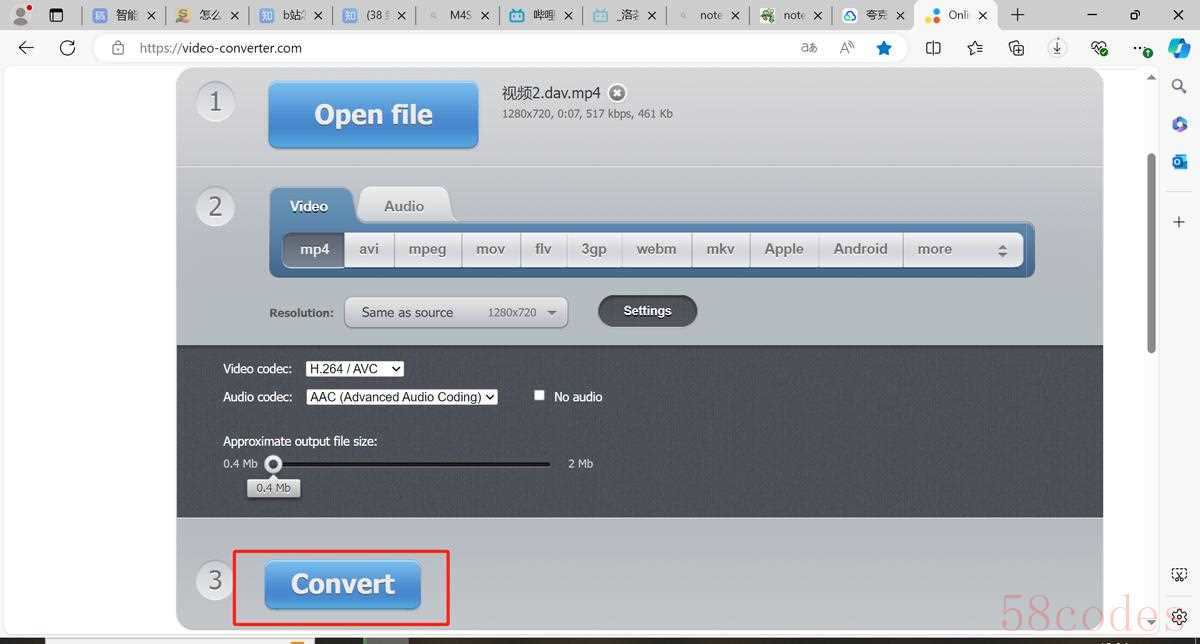Switch to the Audio tab
The width and height of the screenshot is (1200, 644).
404,206
